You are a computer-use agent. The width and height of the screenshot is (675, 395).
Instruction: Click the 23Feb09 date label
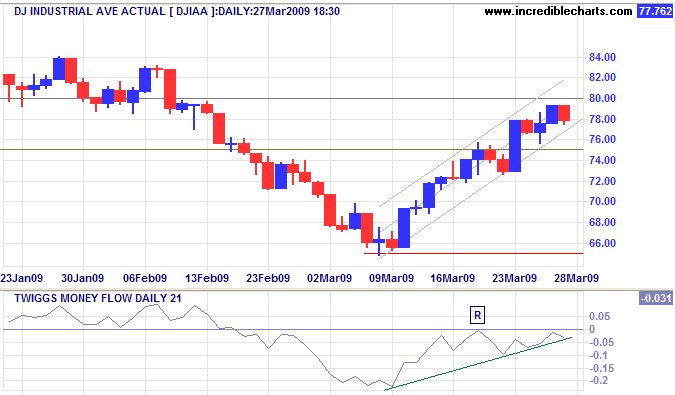point(268,278)
